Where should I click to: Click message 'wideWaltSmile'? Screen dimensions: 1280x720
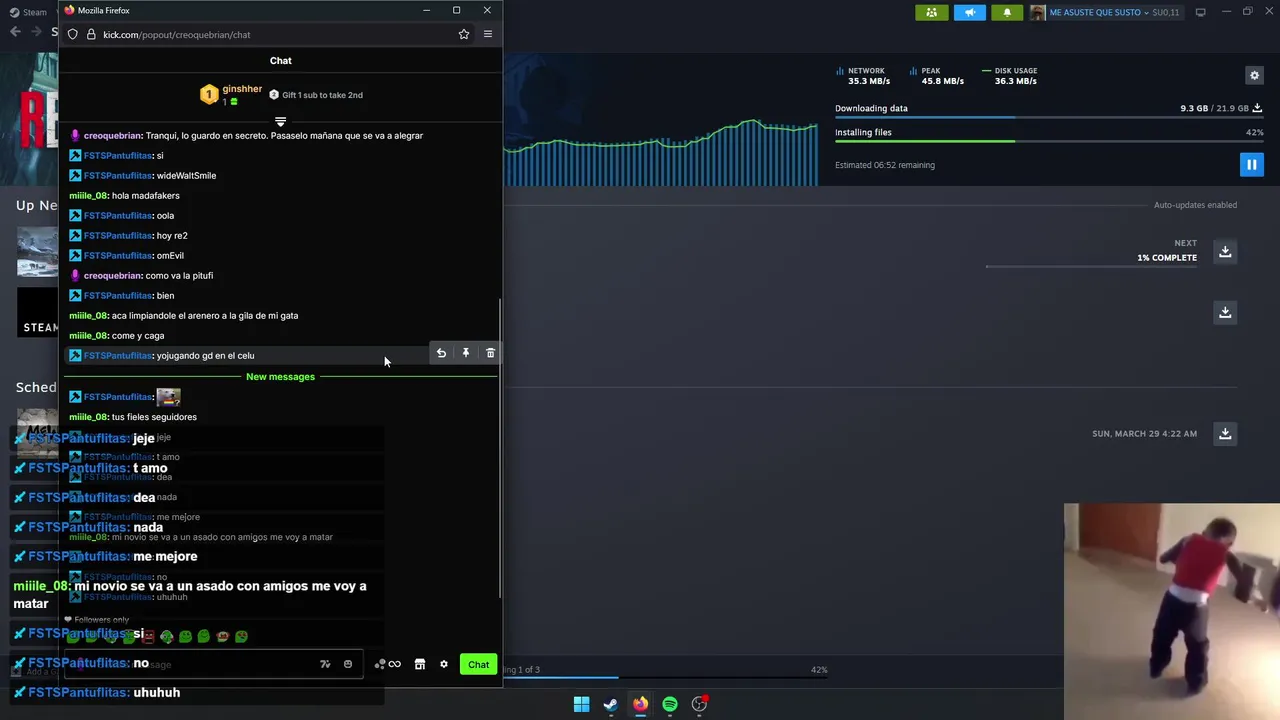point(186,175)
